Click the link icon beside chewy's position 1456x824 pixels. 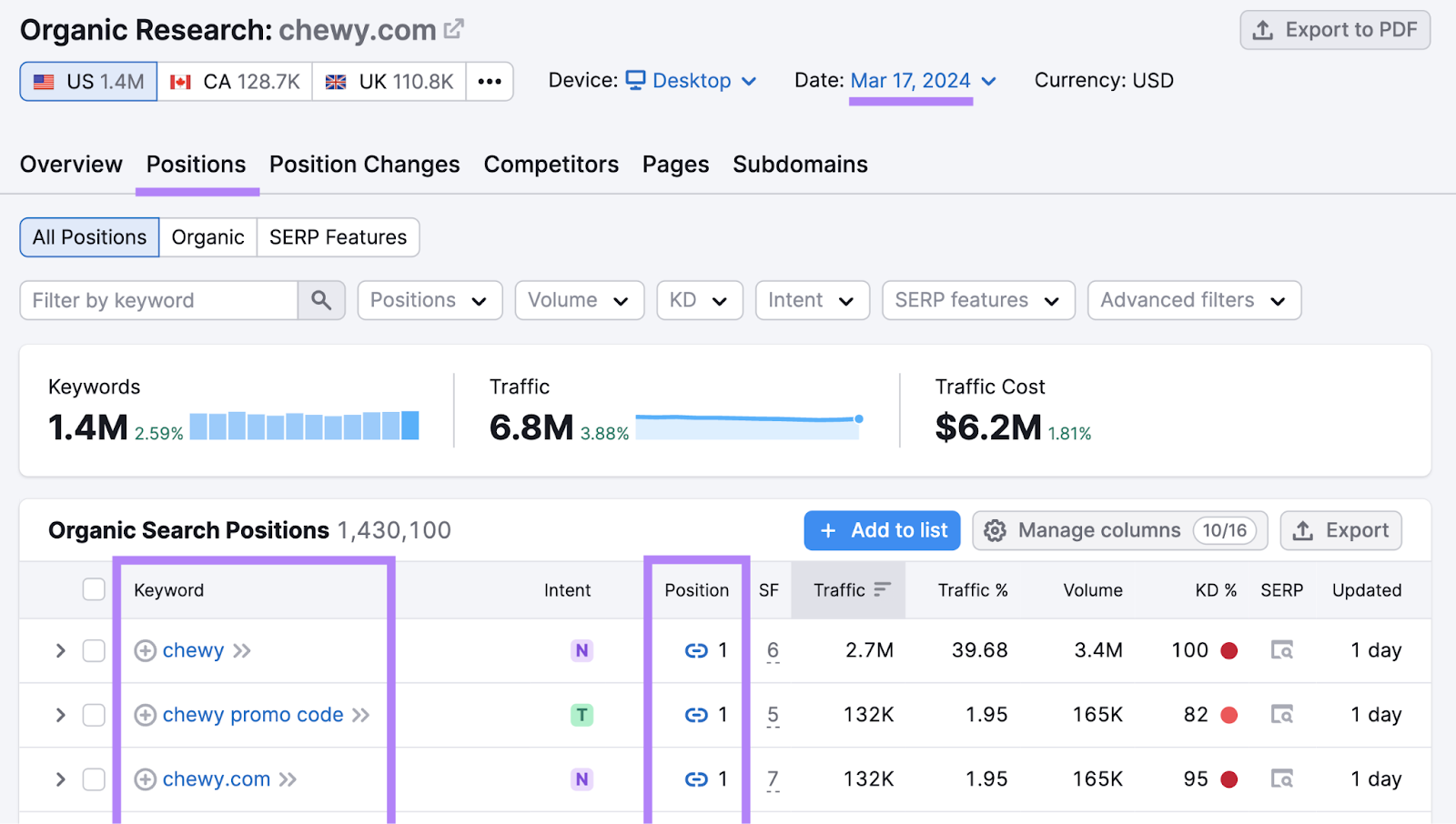695,650
